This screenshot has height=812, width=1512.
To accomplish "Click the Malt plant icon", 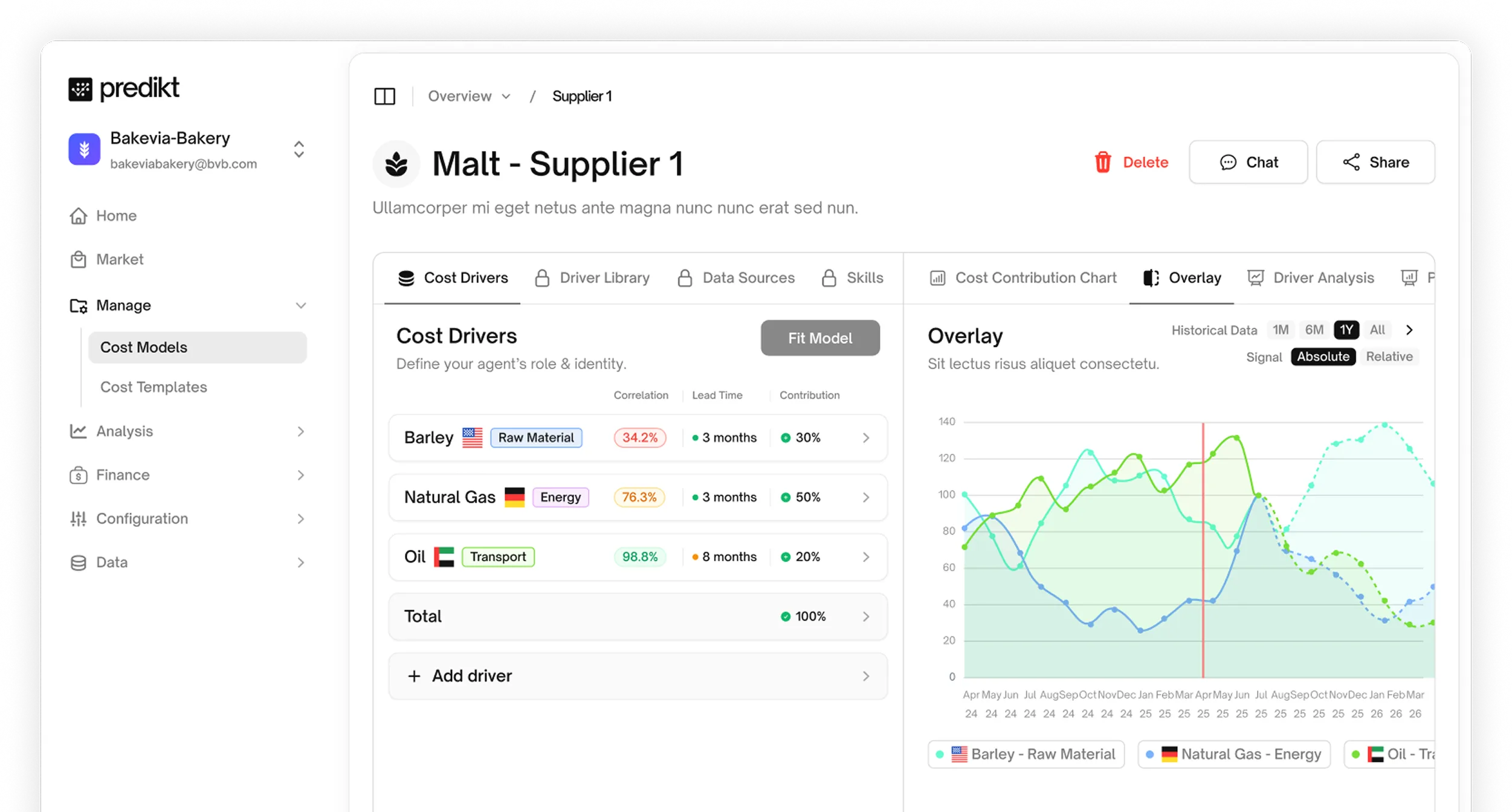I will (396, 164).
